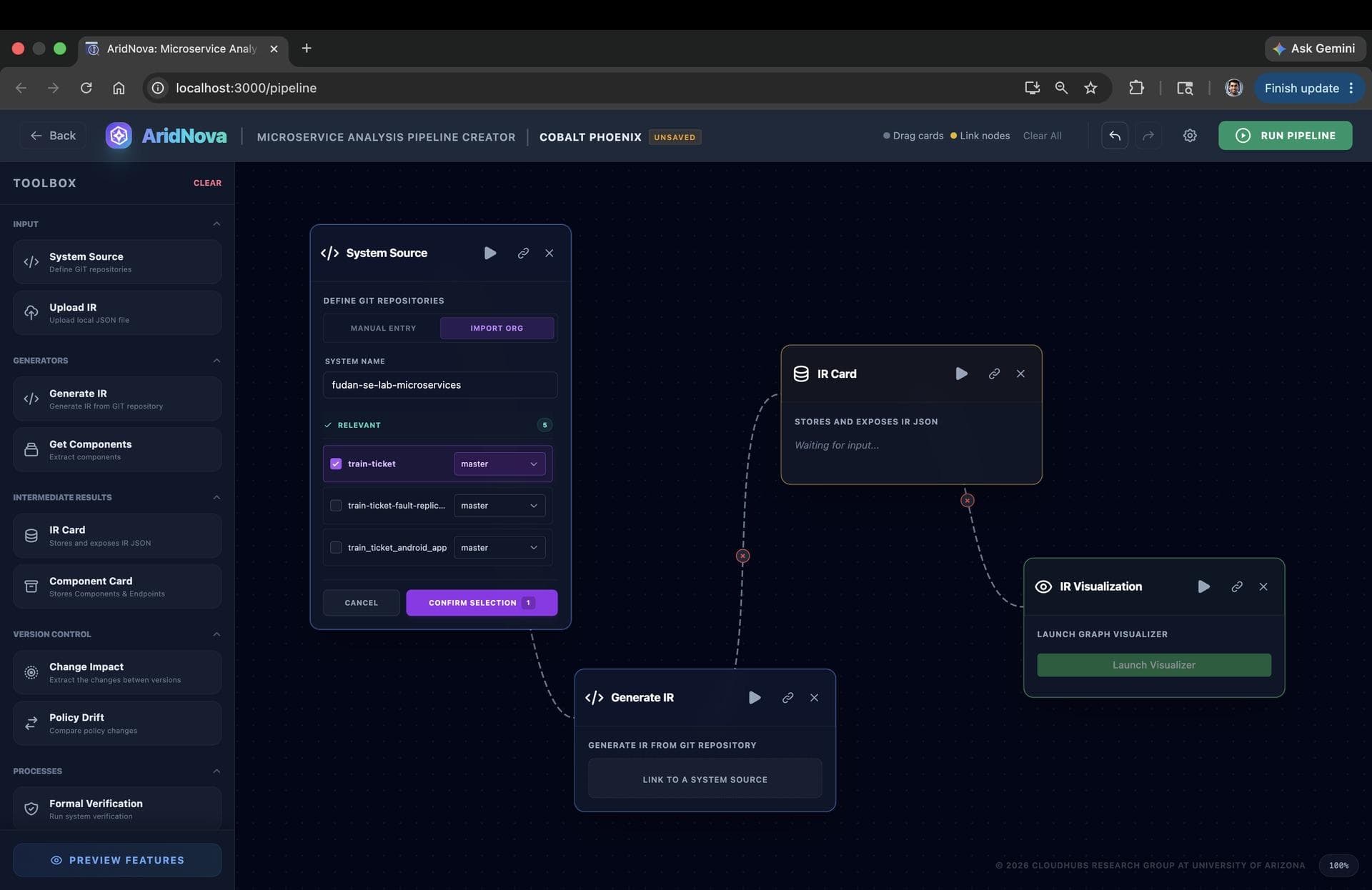The height and width of the screenshot is (890, 1372).
Task: Select the Import Org tab
Action: (497, 329)
